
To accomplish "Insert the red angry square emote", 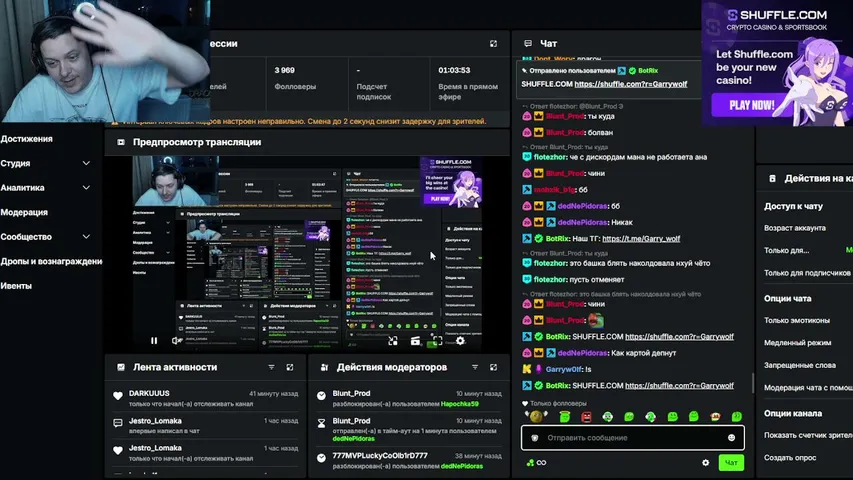I will pyautogui.click(x=586, y=417).
